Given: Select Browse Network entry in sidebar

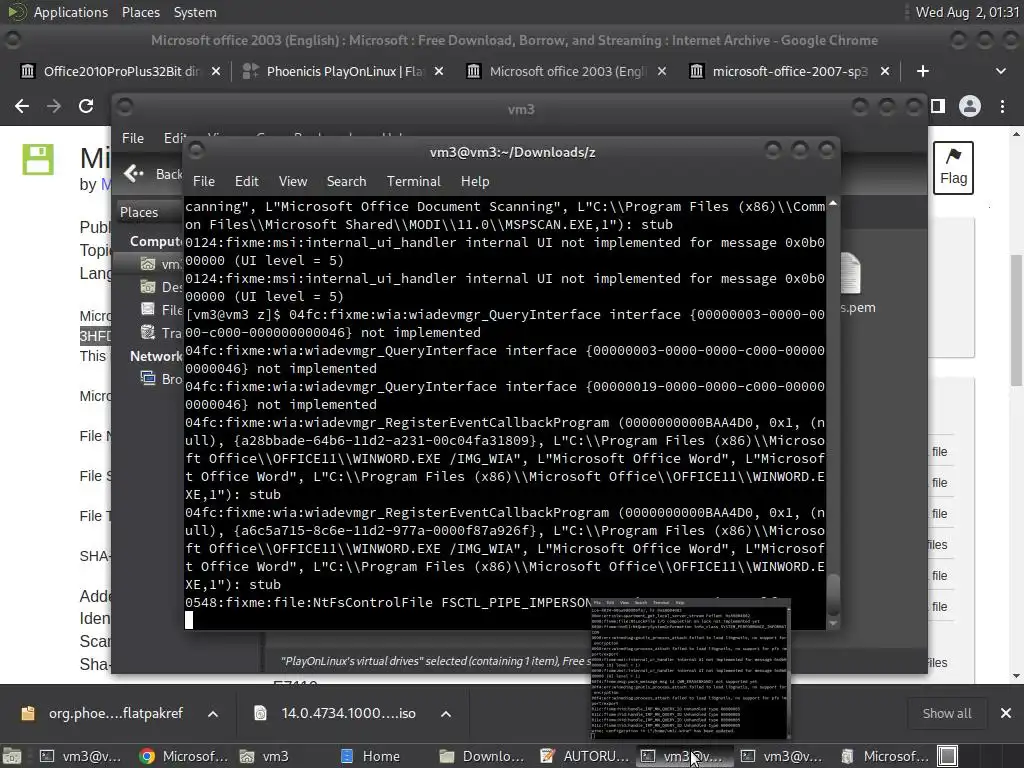Looking at the screenshot, I should click(x=161, y=379).
